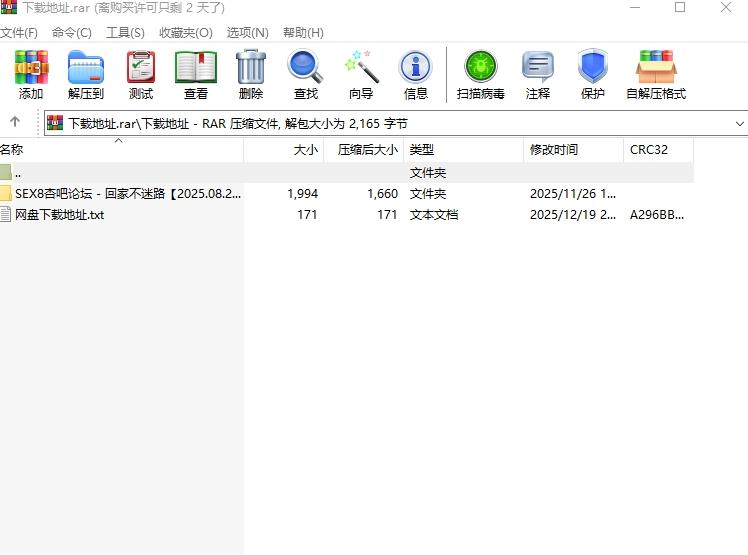
Task: Show archive Info (信息) icon
Action: tap(415, 75)
